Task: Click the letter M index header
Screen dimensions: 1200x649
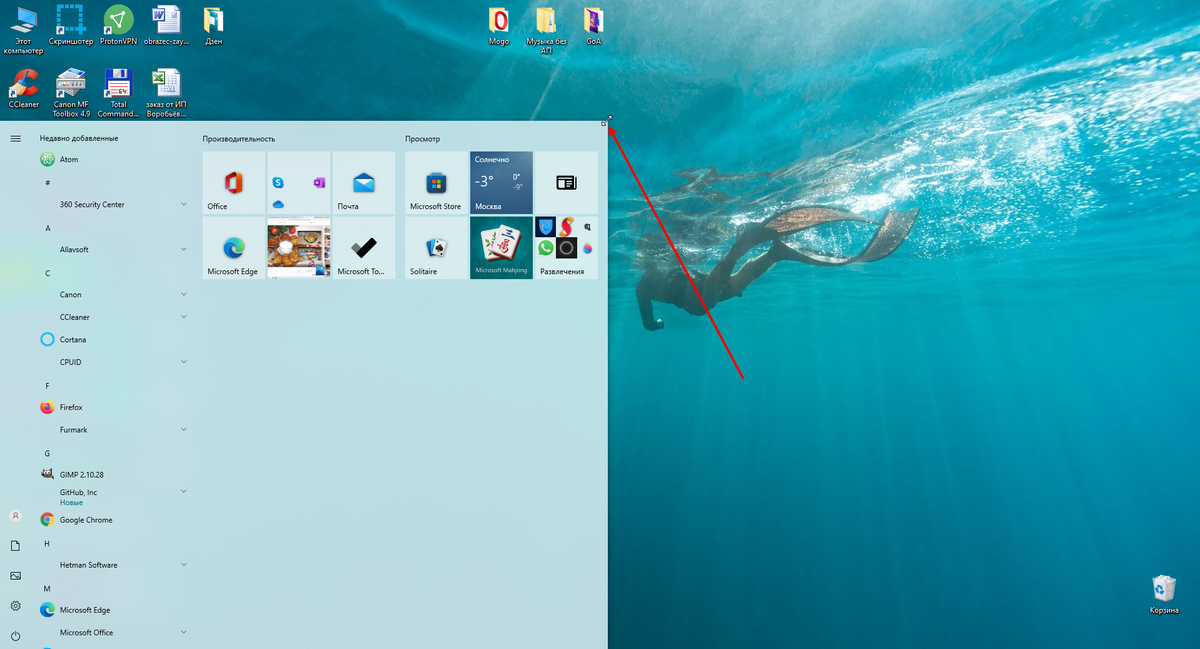Action: (x=47, y=589)
